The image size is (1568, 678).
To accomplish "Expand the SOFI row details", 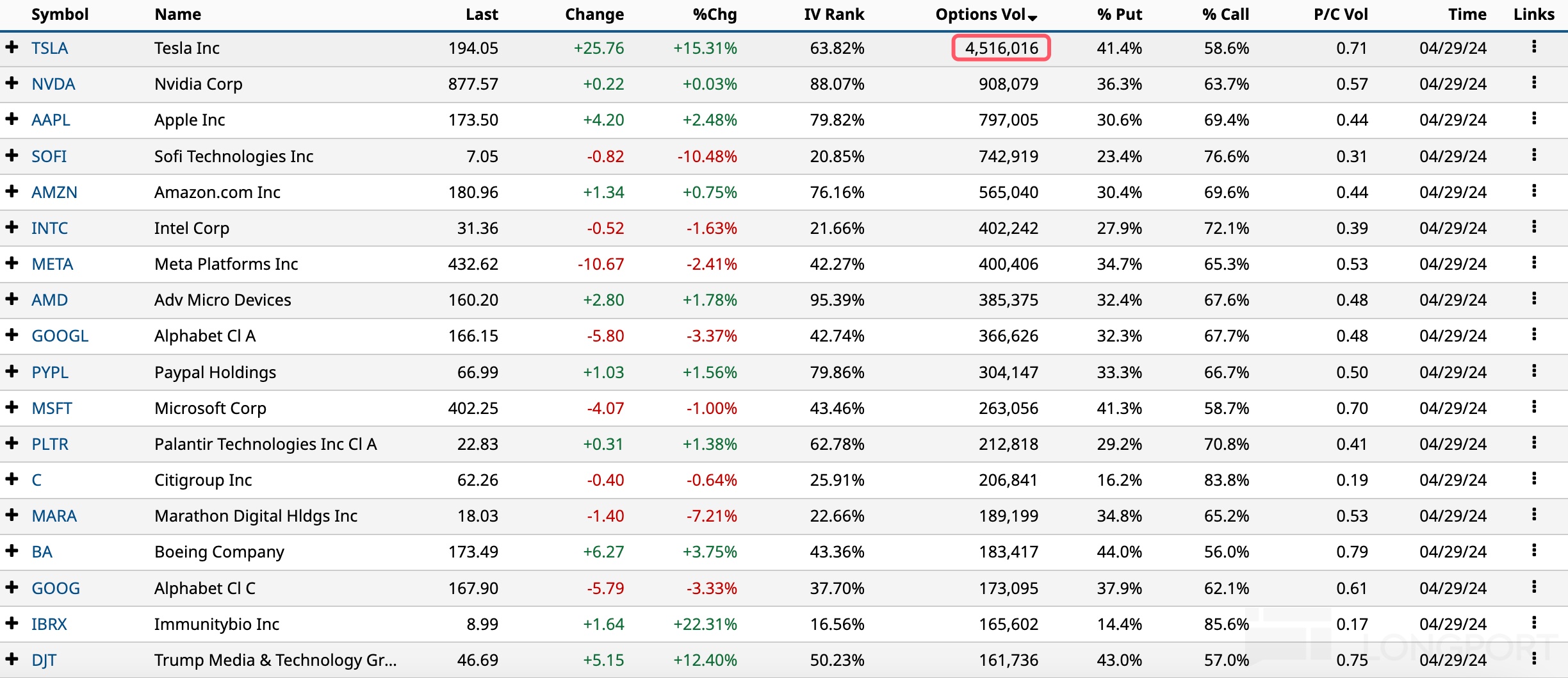I will (12, 156).
